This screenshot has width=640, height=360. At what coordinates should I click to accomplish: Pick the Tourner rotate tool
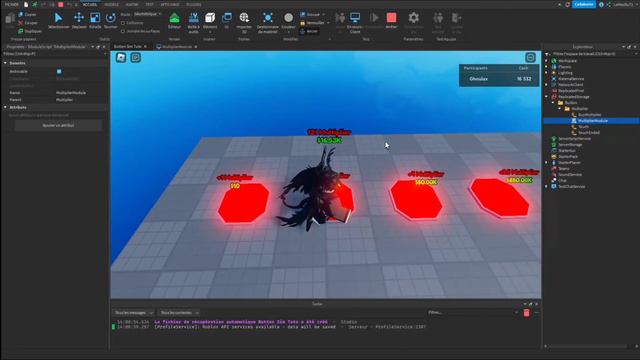click(x=110, y=20)
